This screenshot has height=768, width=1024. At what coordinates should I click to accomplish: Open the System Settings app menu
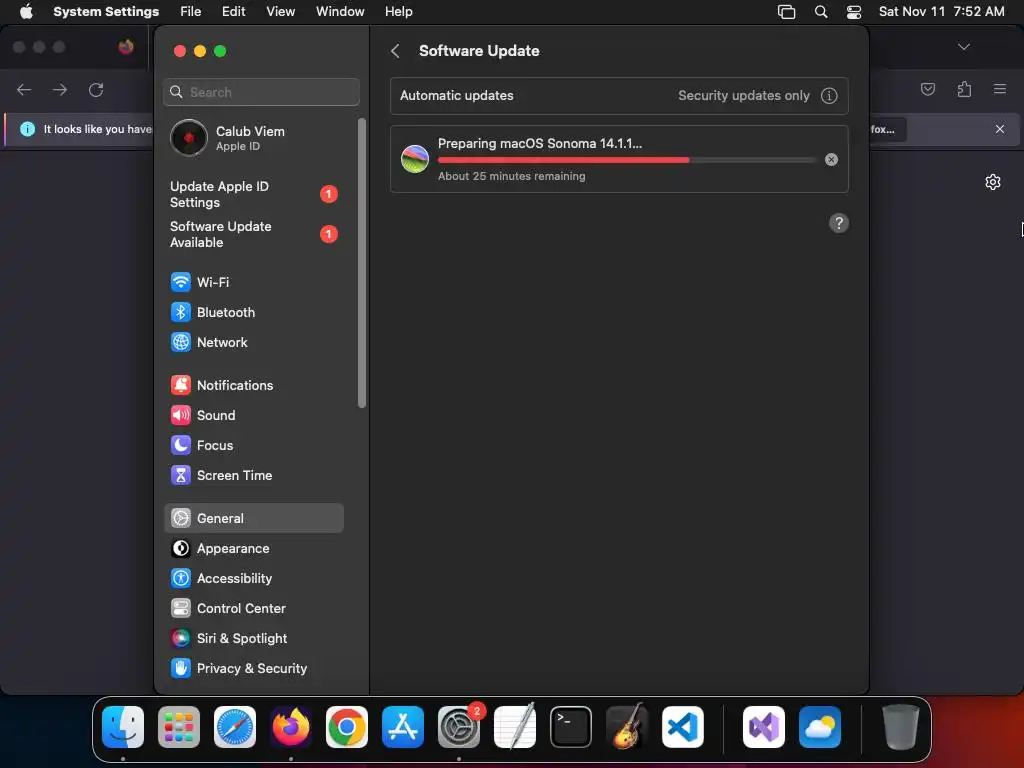[x=106, y=12]
